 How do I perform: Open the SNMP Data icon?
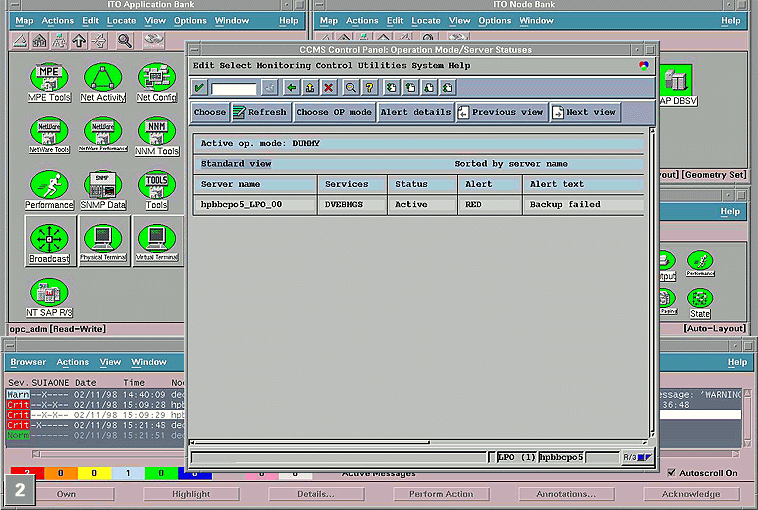pos(103,185)
